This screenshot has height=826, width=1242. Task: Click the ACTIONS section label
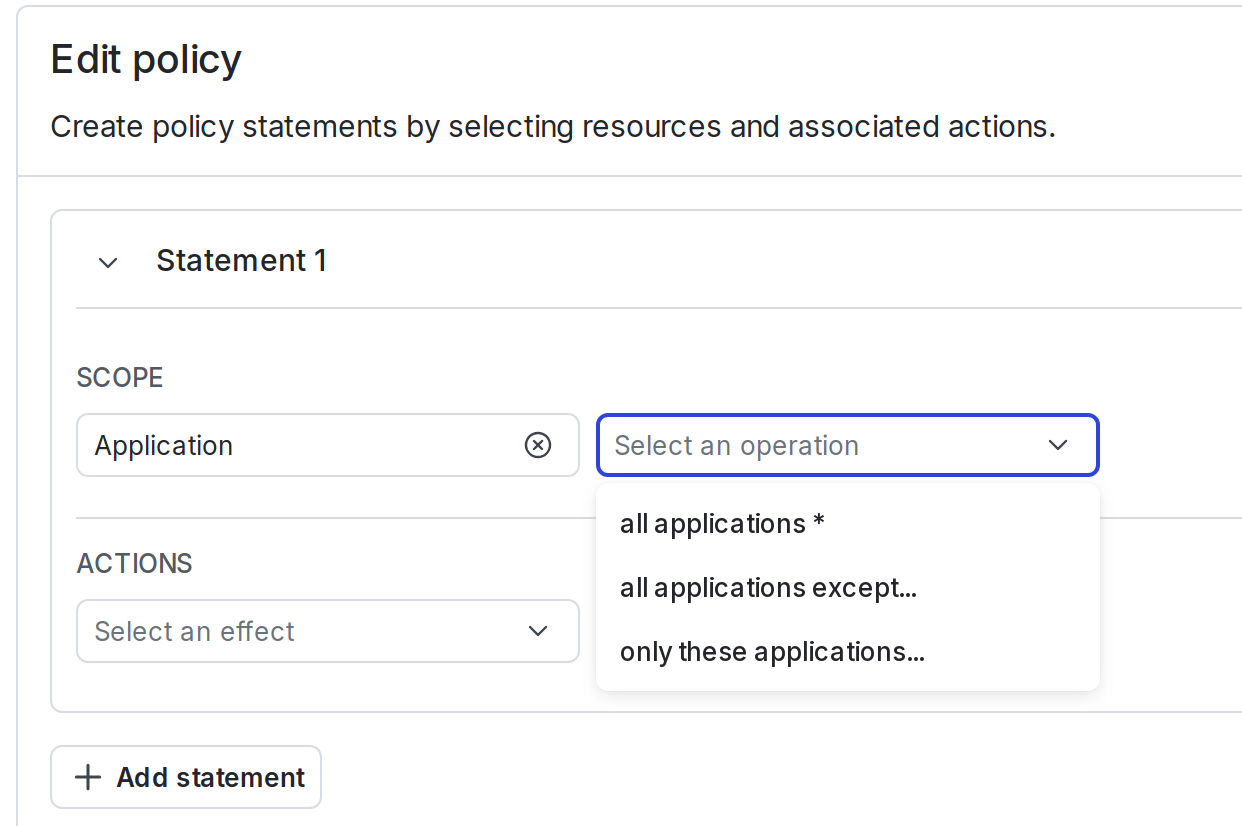point(134,563)
